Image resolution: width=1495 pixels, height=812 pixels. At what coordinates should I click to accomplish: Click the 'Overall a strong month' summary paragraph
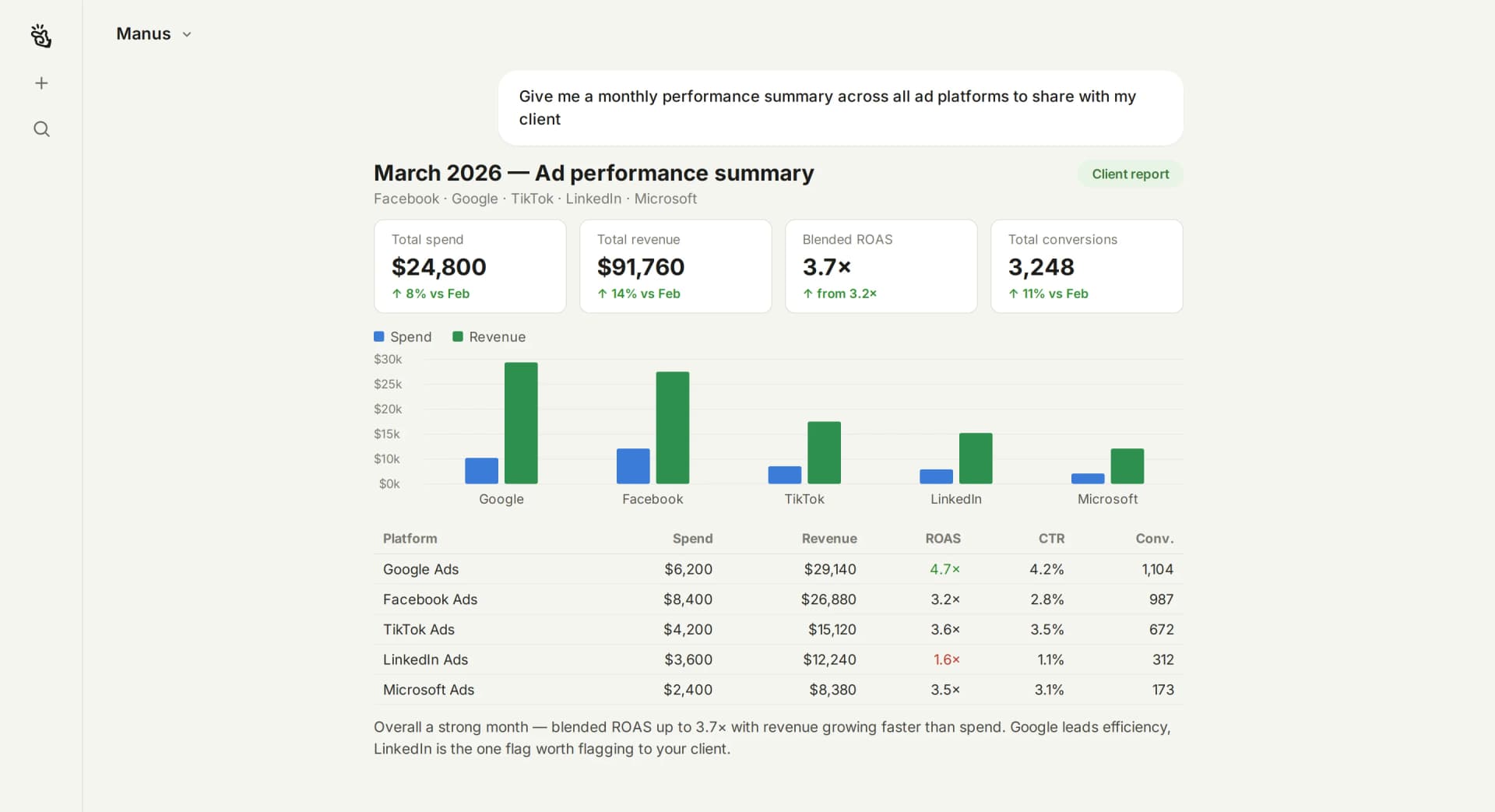(772, 737)
